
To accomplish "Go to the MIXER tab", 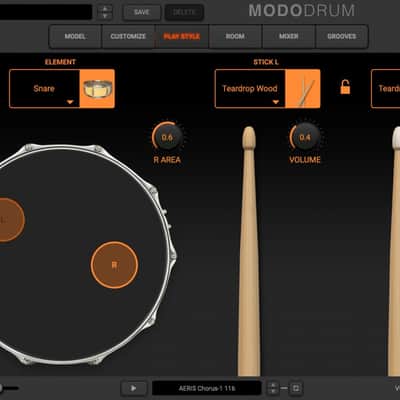I will point(289,36).
